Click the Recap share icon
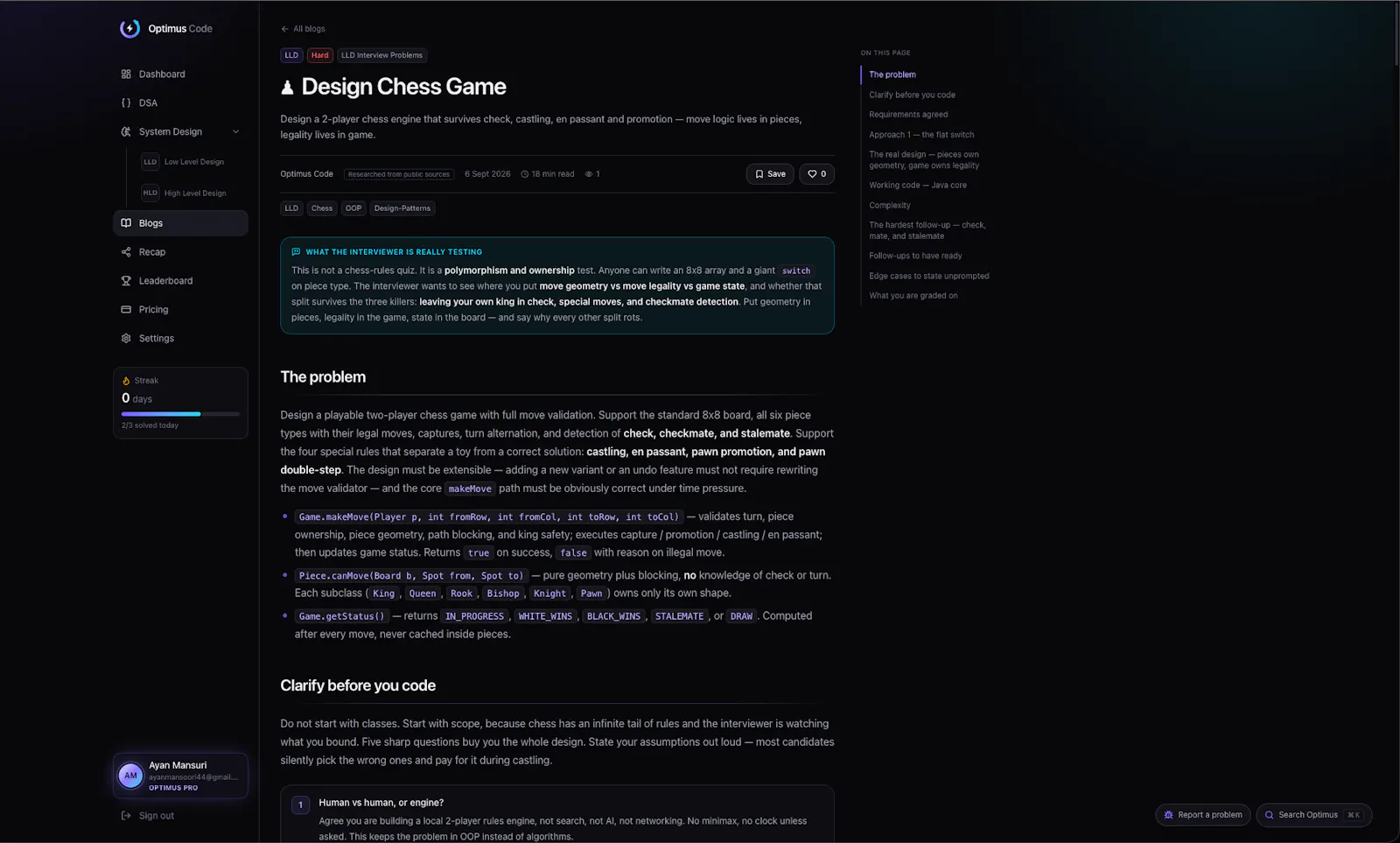 point(126,252)
